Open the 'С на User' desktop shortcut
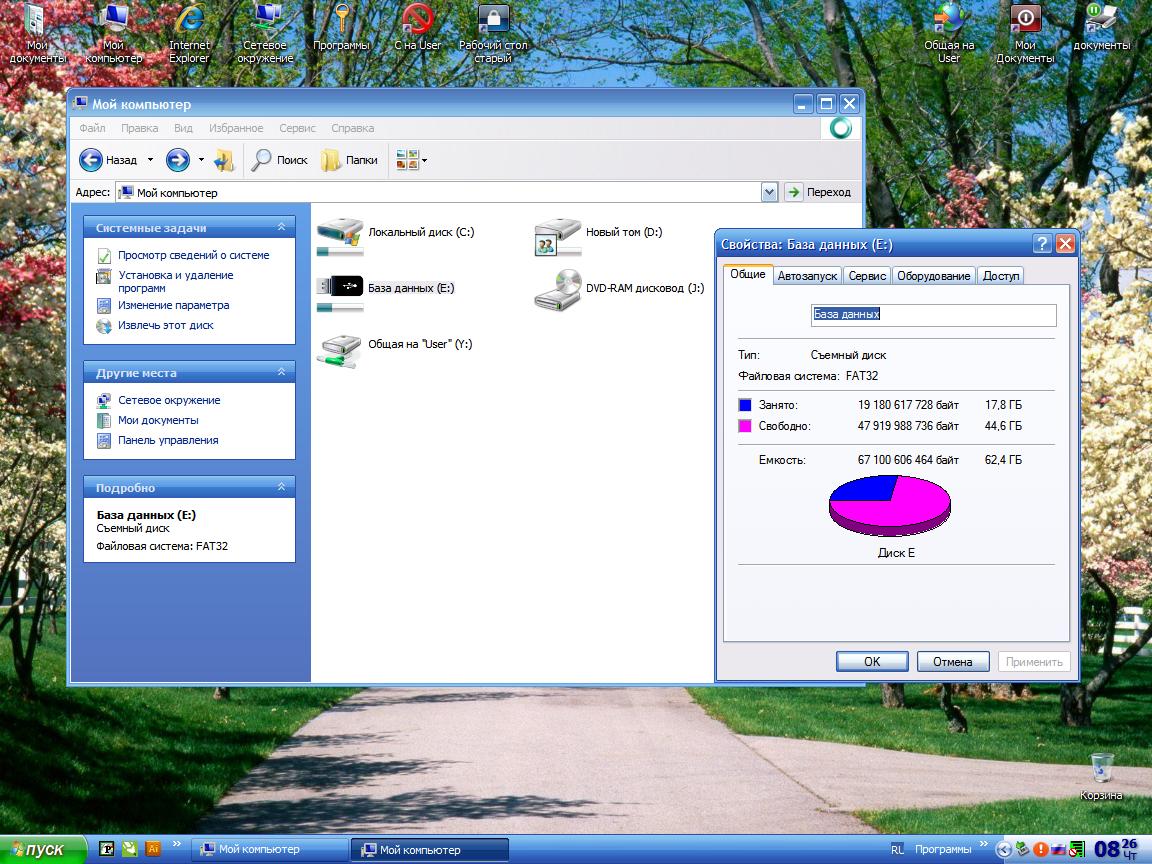The image size is (1152, 864). click(417, 28)
